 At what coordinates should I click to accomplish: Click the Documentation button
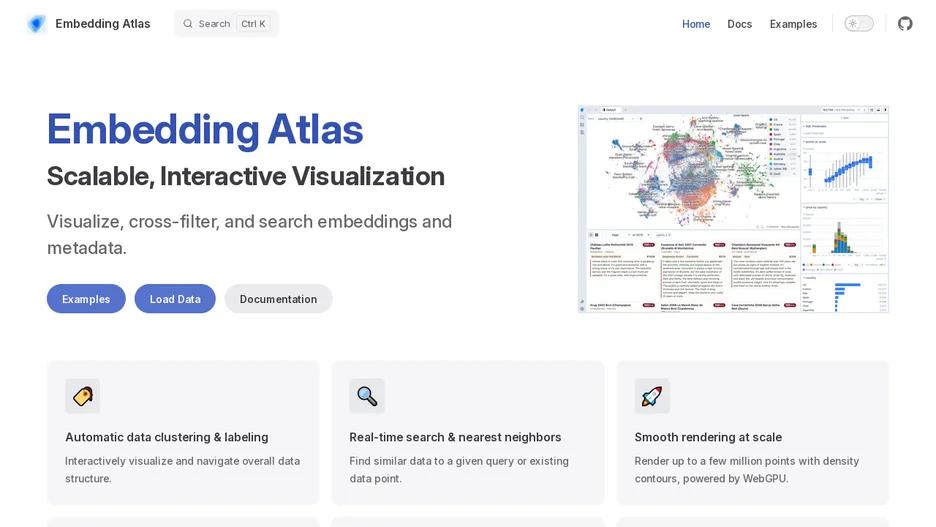click(278, 299)
